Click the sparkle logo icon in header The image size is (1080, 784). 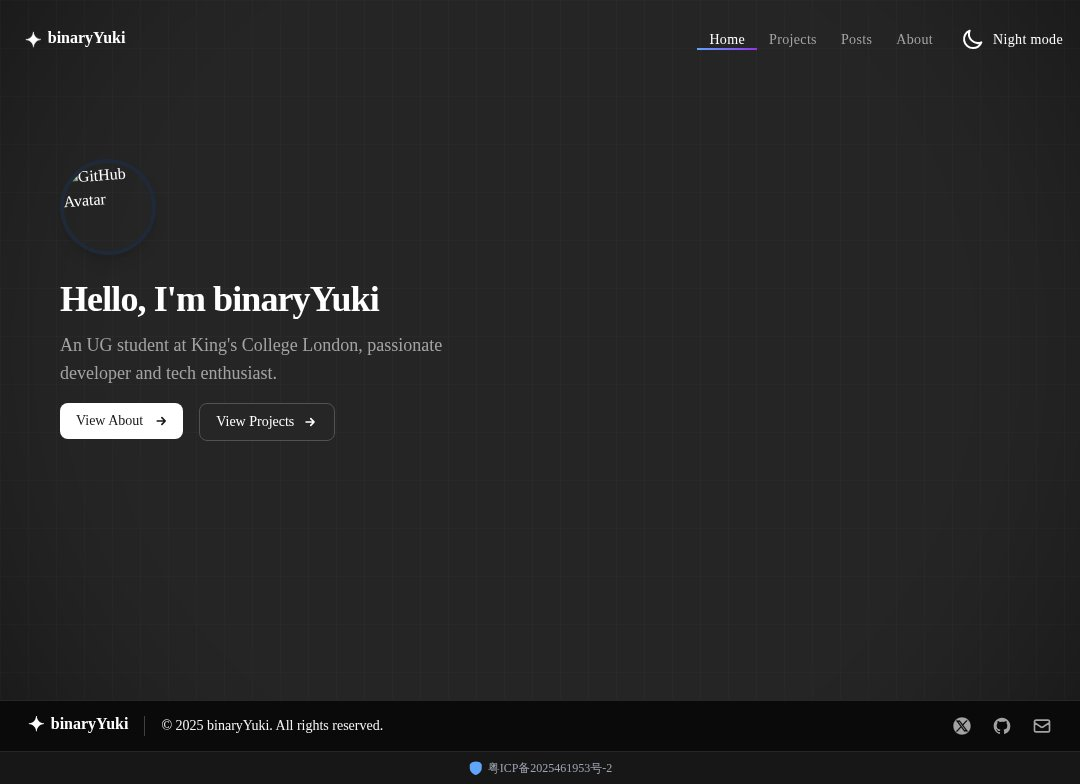coord(33,39)
